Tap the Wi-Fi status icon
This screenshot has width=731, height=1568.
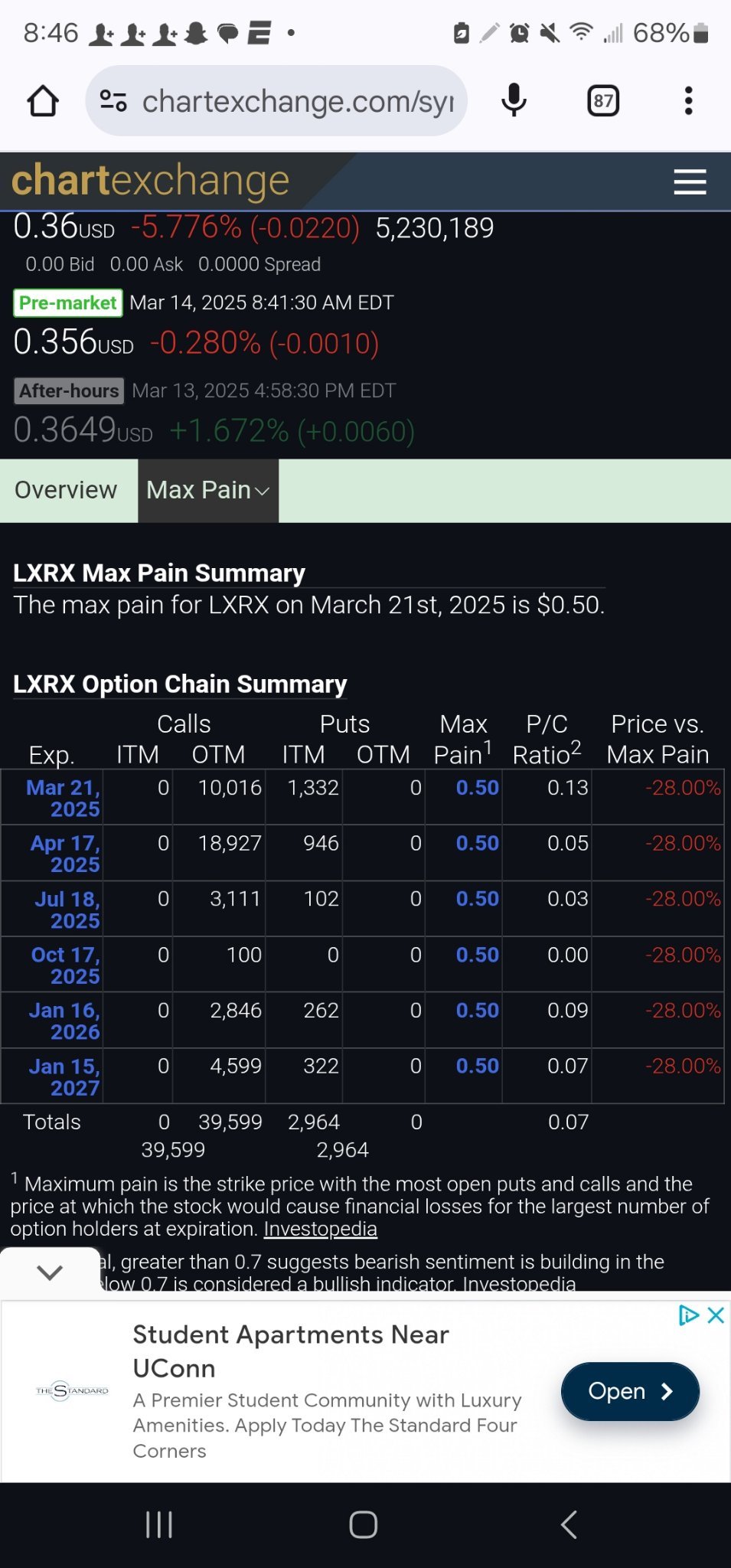pos(582,33)
